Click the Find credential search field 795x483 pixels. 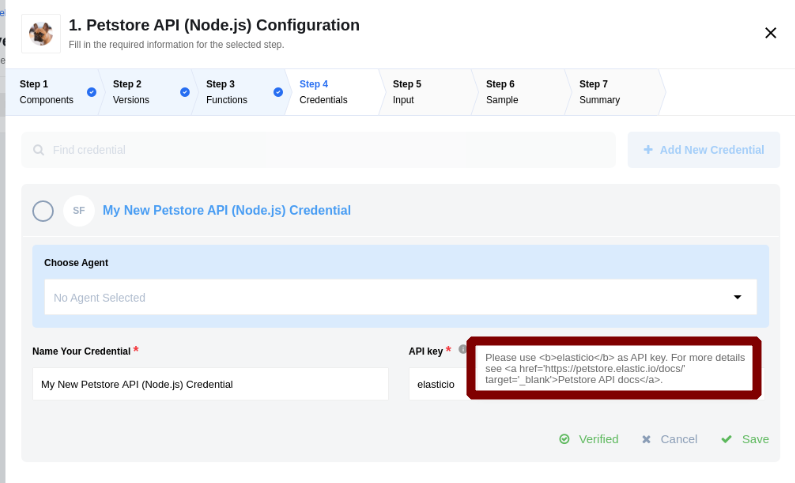(x=318, y=150)
